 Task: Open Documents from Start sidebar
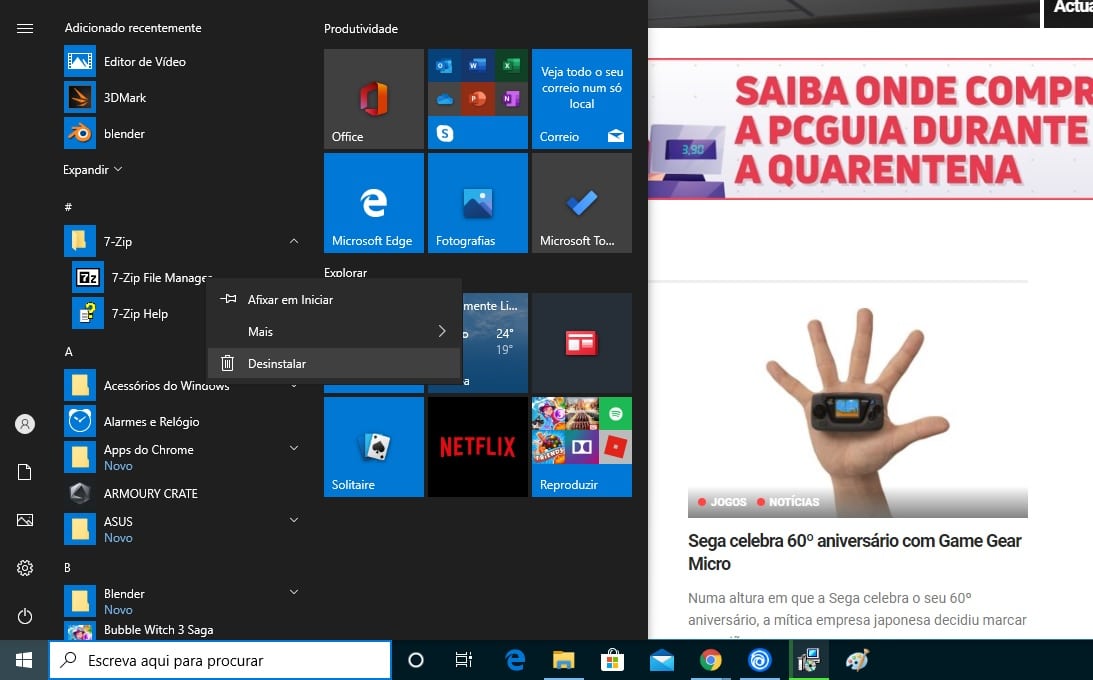click(24, 472)
